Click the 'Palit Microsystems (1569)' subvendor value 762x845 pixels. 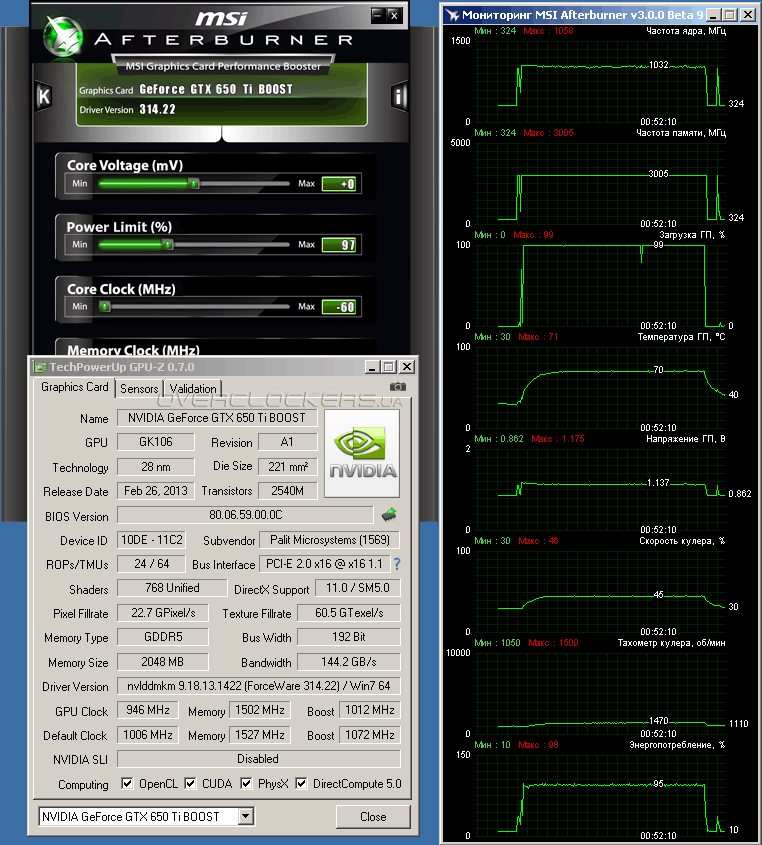pyautogui.click(x=330, y=540)
